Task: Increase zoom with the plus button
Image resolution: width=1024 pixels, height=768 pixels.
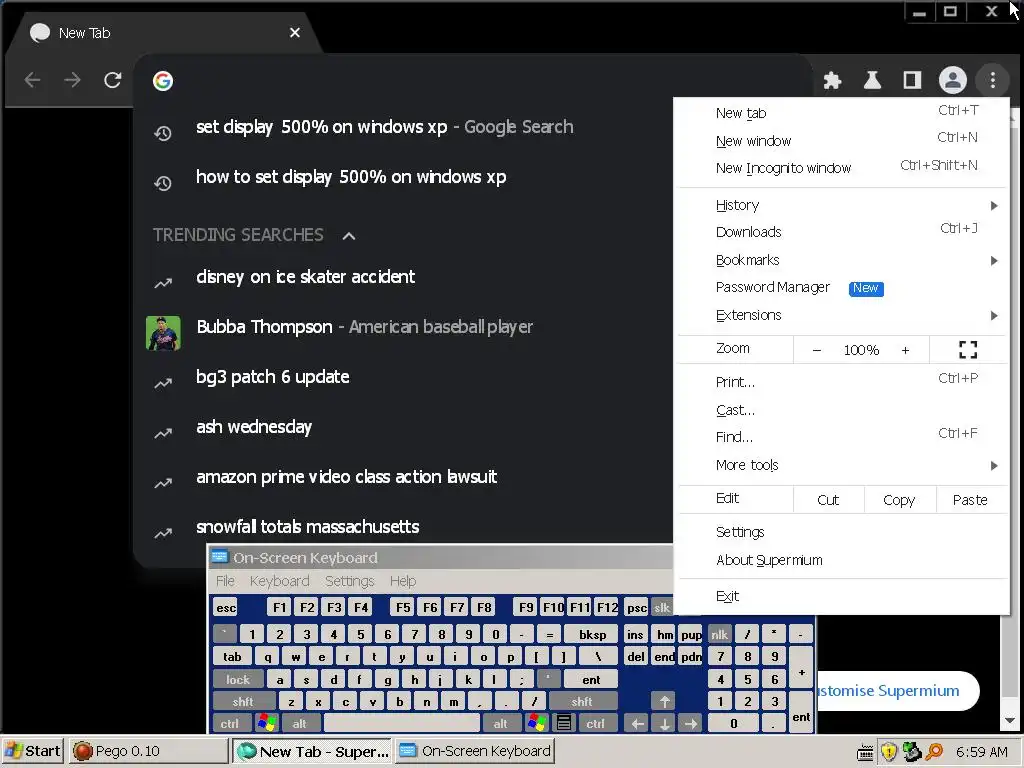Action: tap(905, 350)
